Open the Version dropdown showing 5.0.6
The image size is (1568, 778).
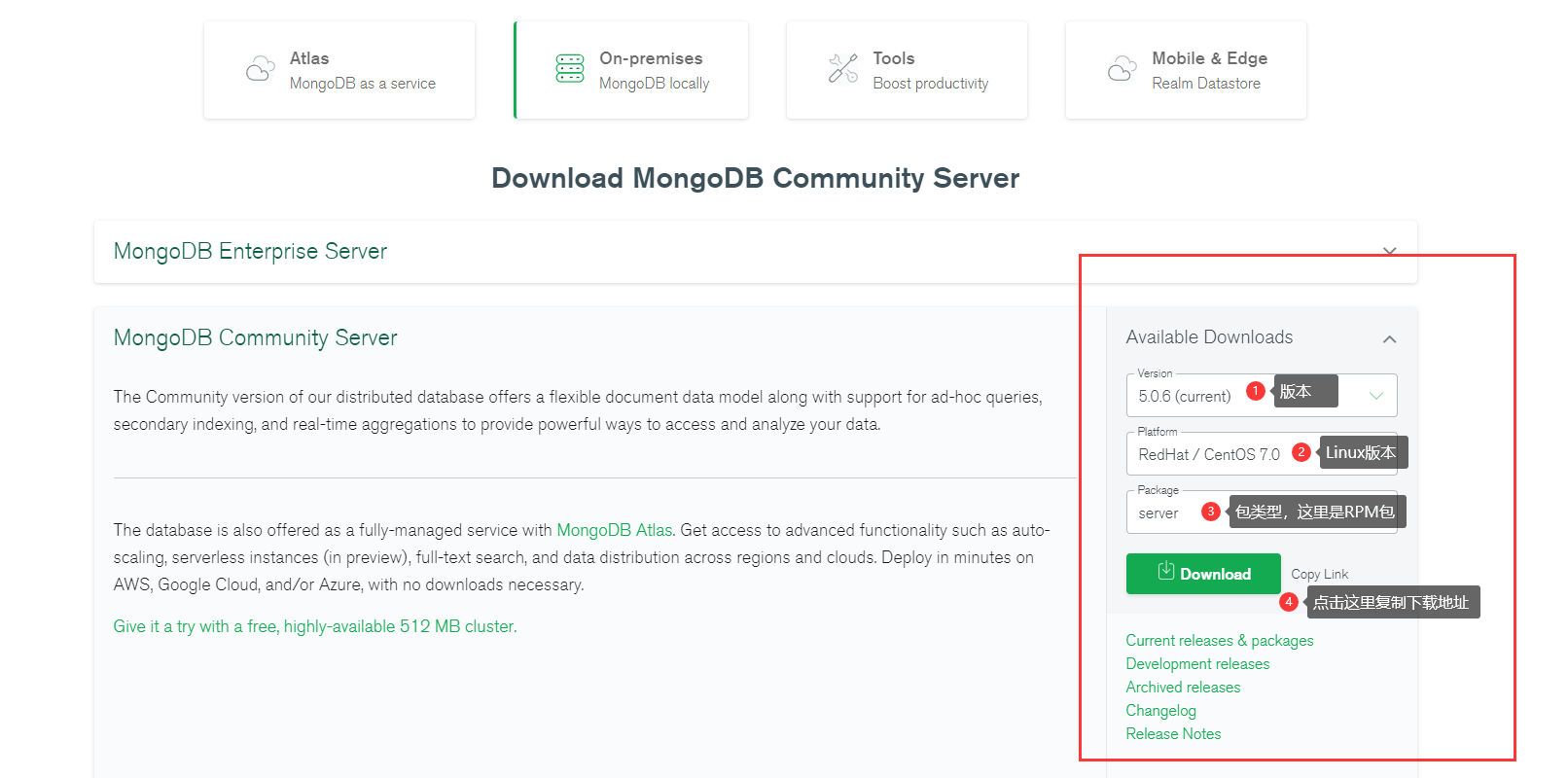(1262, 395)
